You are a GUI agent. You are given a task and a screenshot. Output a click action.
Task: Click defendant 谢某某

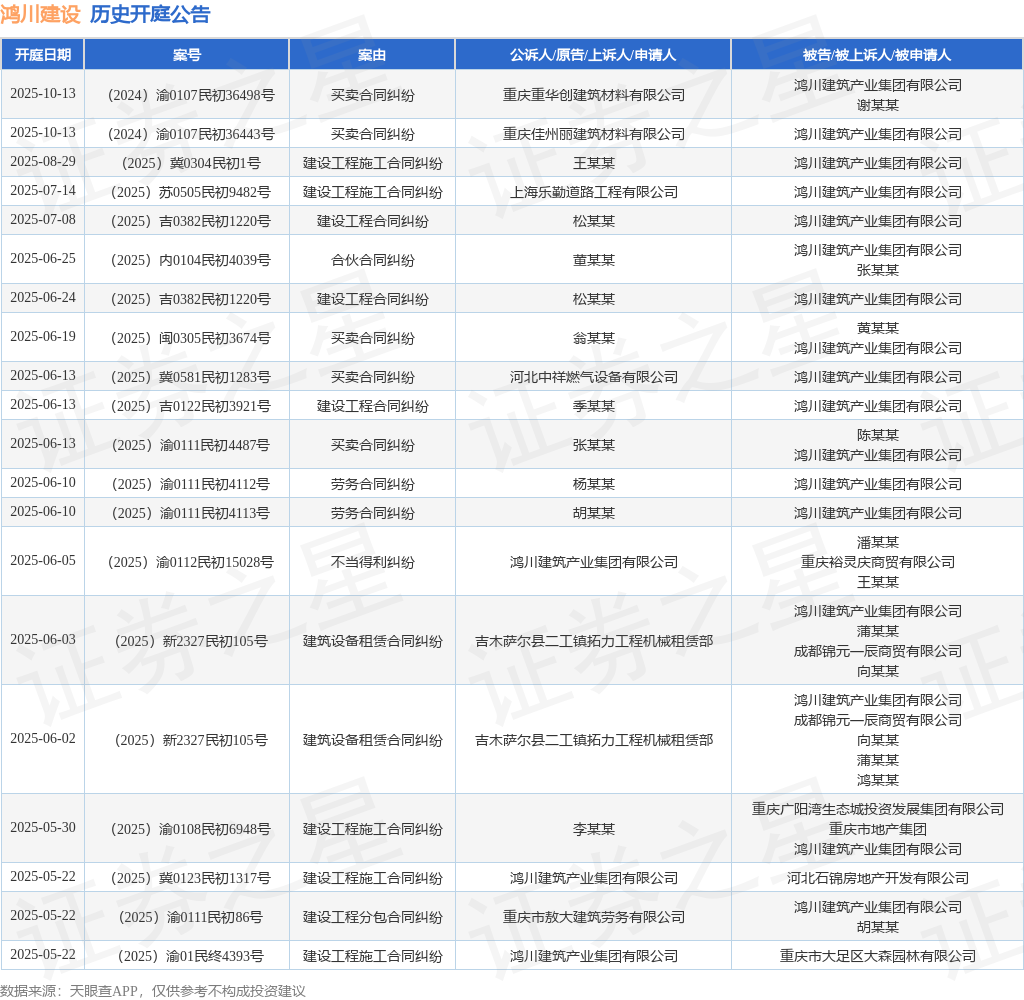[878, 105]
